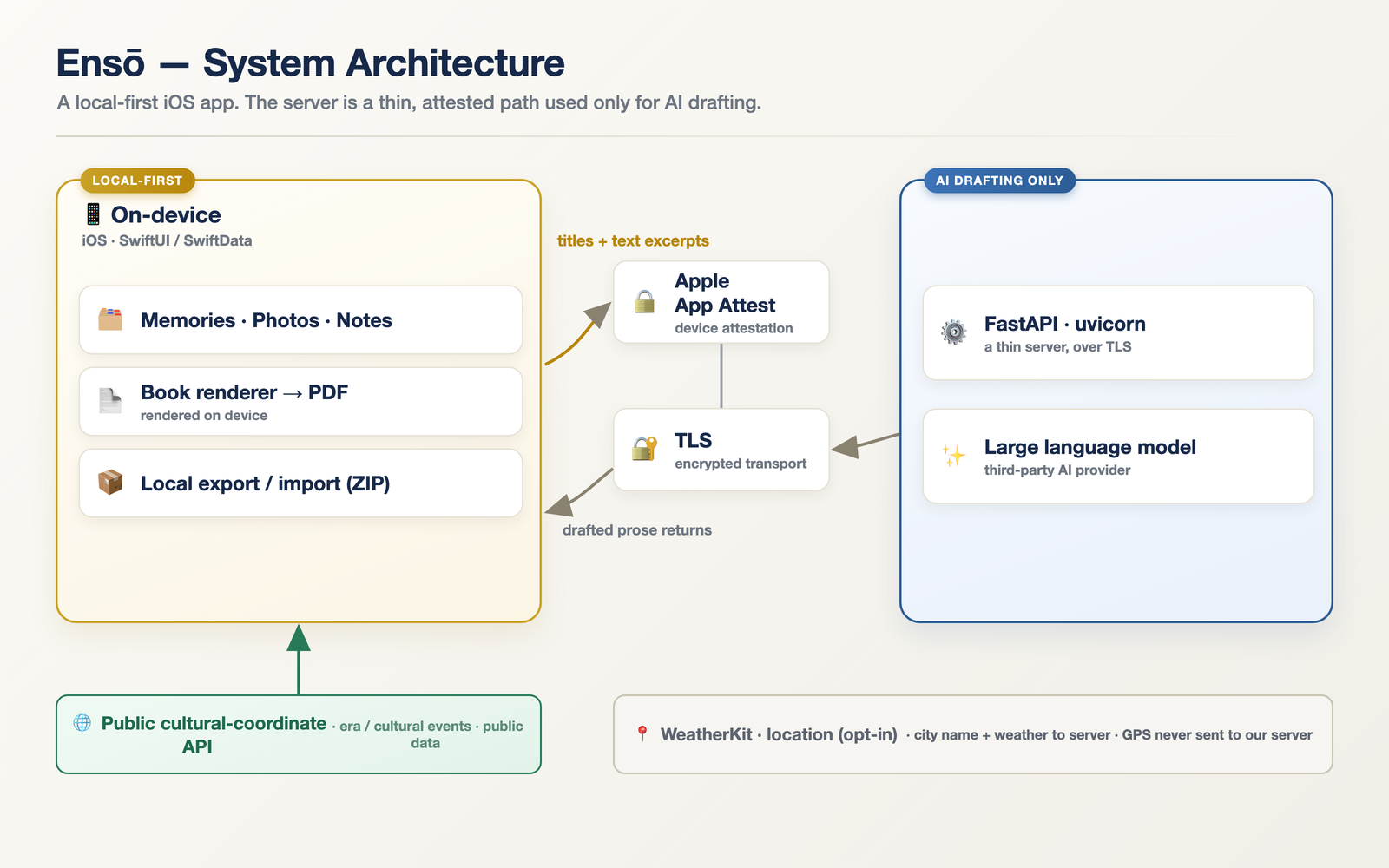Click the padlock icon in Apple App Attest

pyautogui.click(x=644, y=301)
